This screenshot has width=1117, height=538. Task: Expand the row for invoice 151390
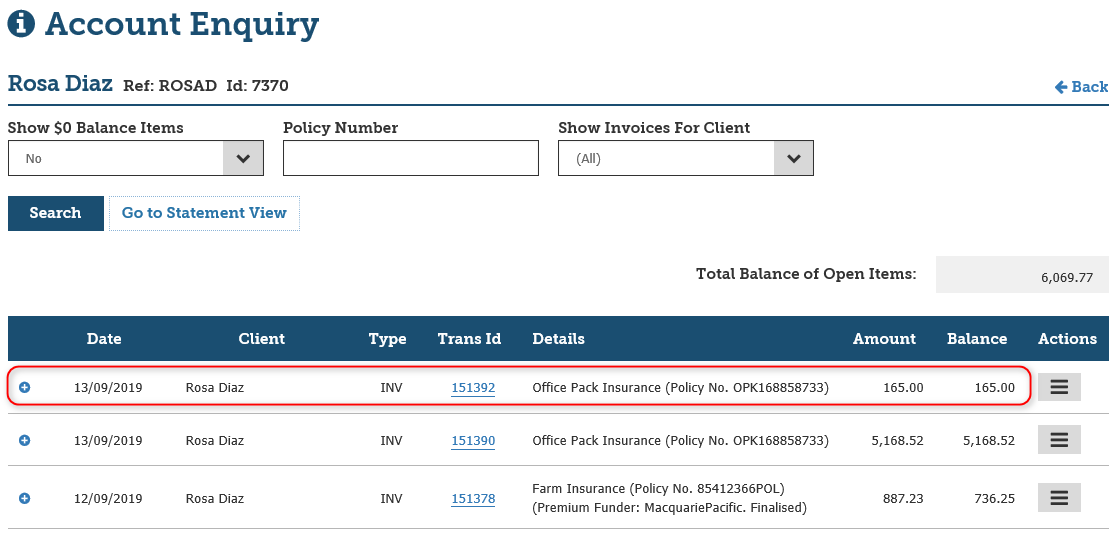(x=25, y=440)
